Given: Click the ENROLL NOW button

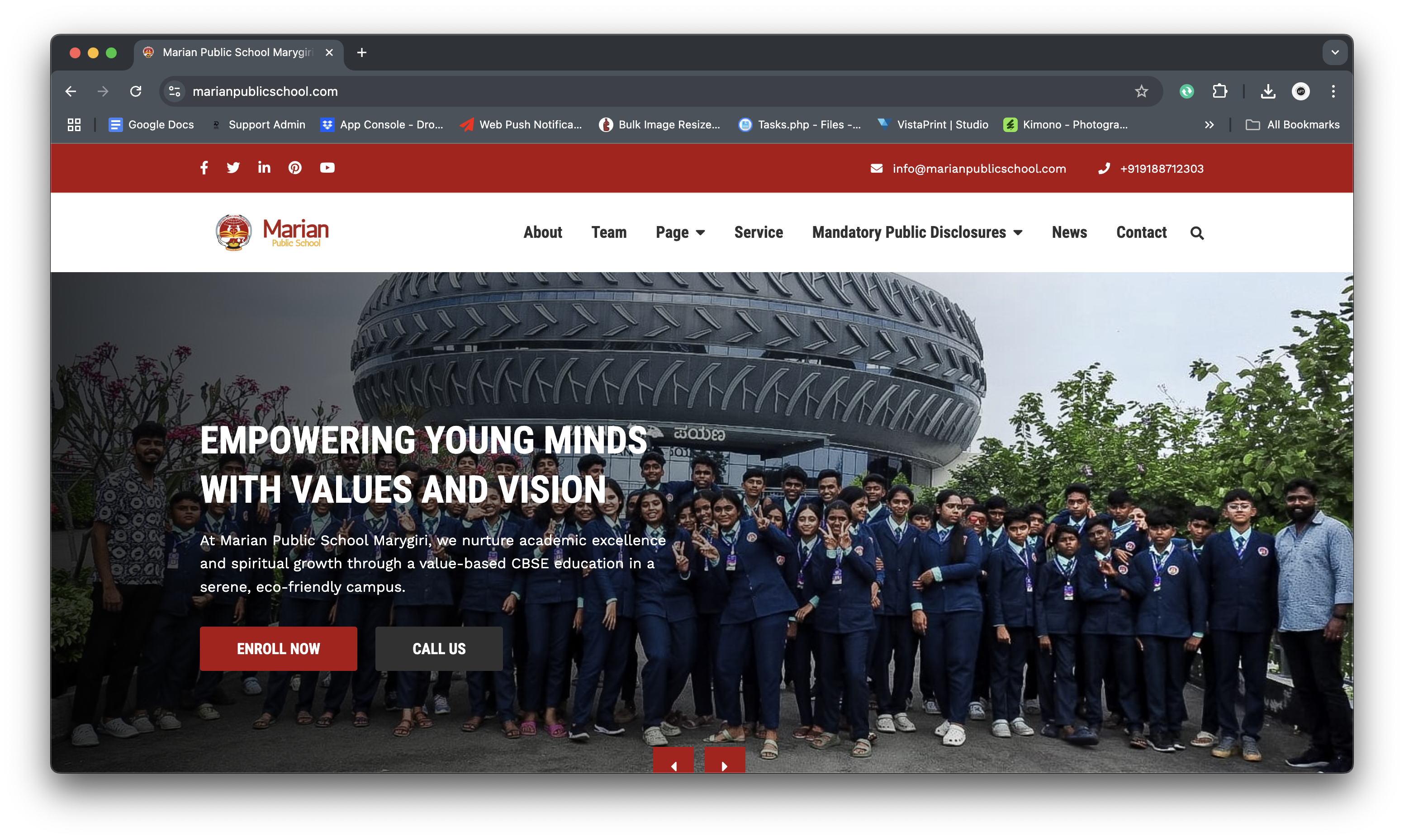Looking at the screenshot, I should 278,649.
